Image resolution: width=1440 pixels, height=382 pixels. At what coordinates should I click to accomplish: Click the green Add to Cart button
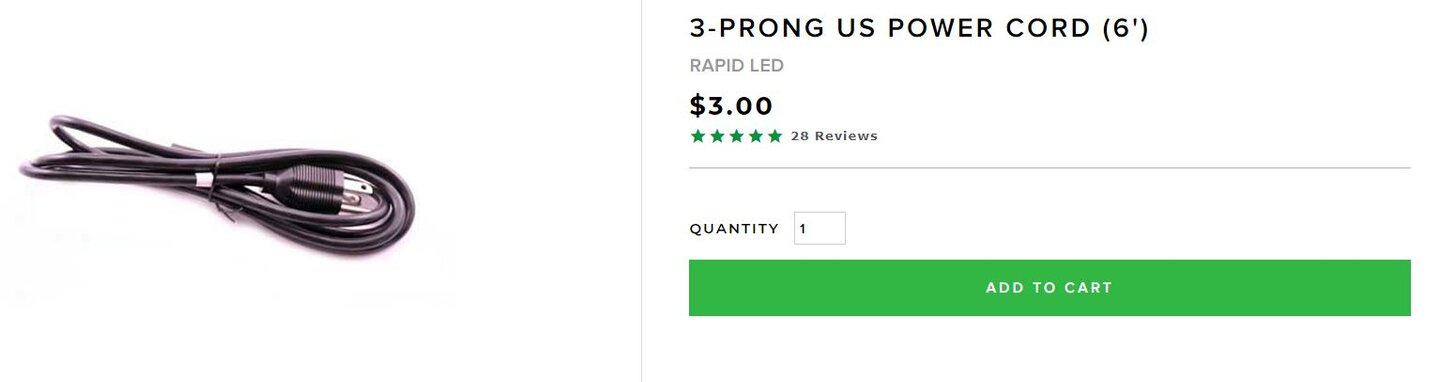1049,288
